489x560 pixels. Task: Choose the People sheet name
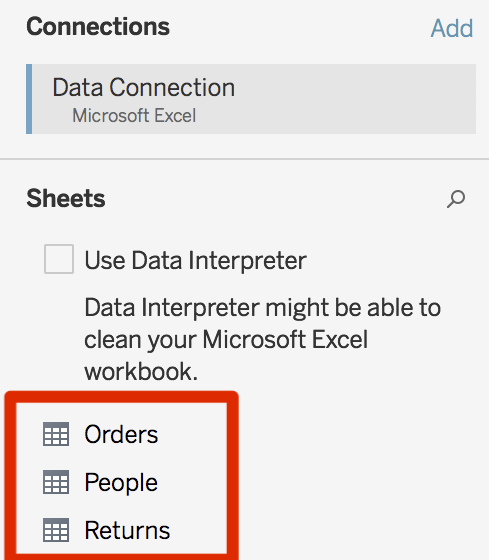pos(121,482)
